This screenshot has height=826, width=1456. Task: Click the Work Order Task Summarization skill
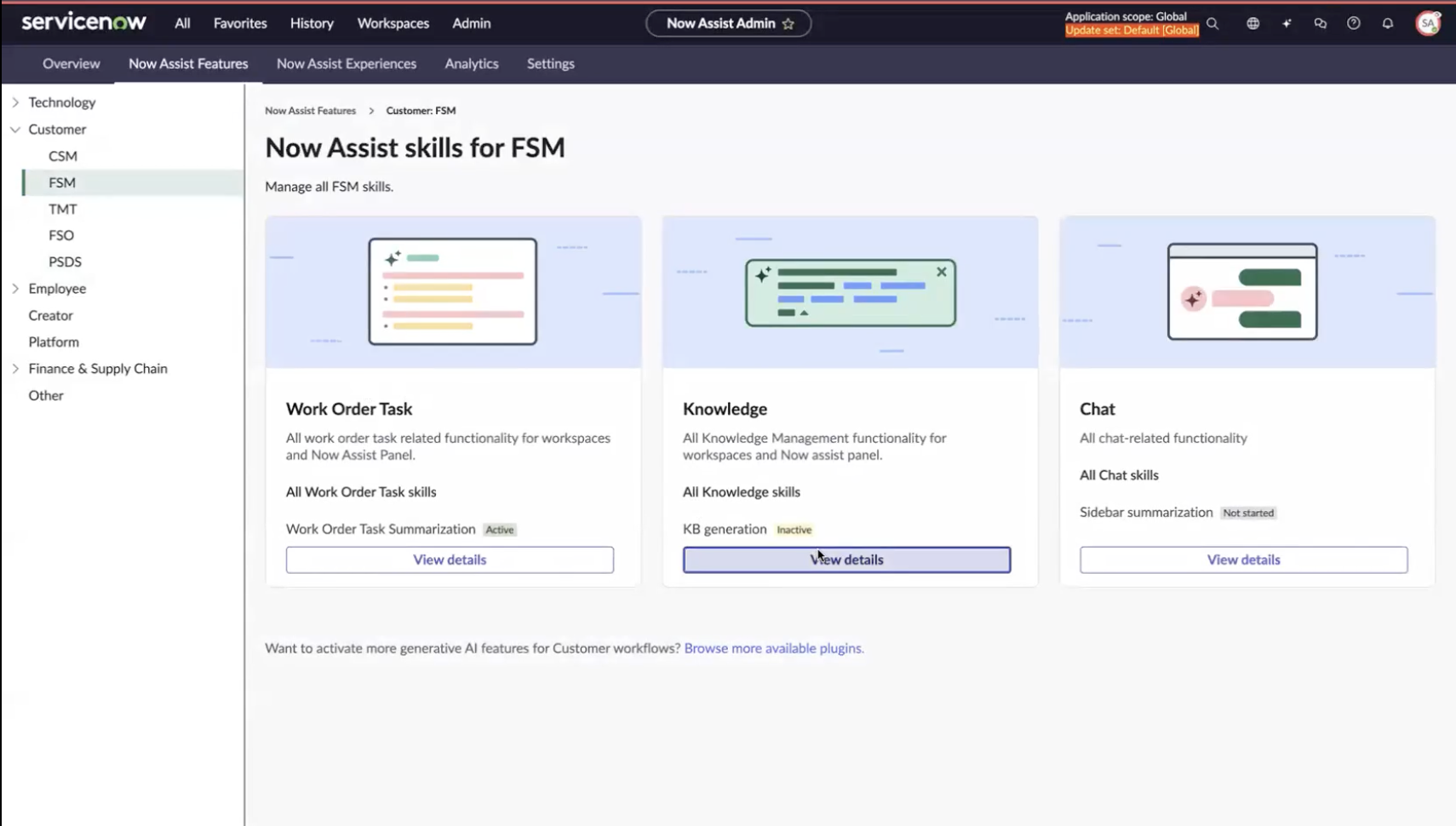(x=381, y=529)
